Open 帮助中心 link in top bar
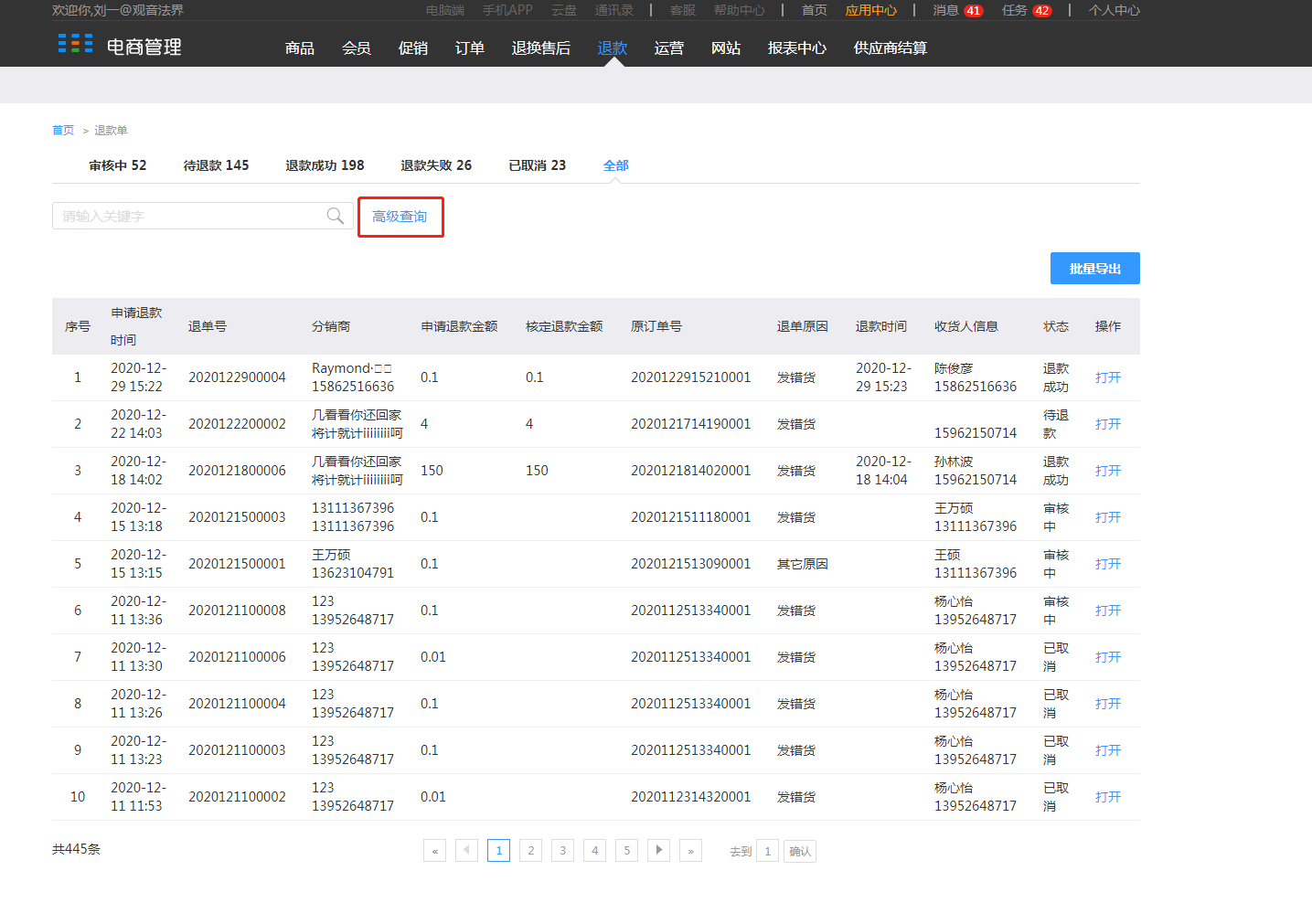The height and width of the screenshot is (924, 1312). pyautogui.click(x=740, y=10)
